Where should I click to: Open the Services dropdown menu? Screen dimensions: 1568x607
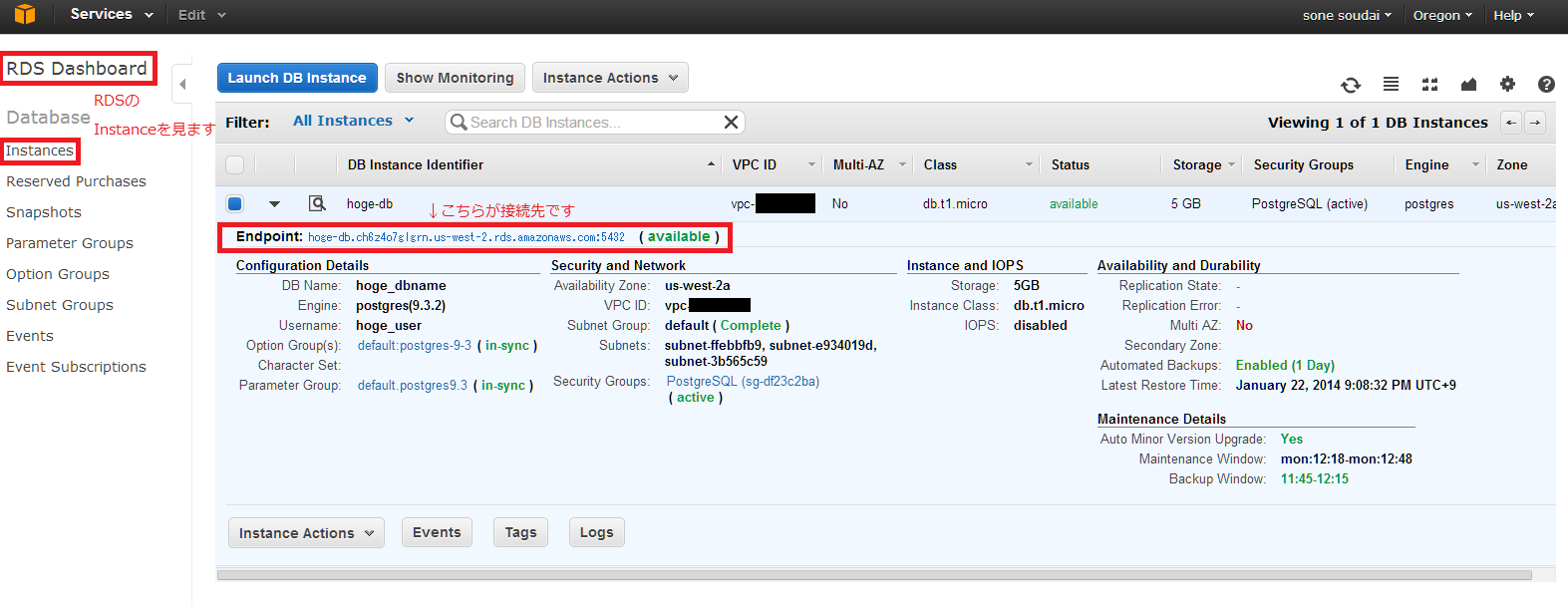click(x=112, y=14)
